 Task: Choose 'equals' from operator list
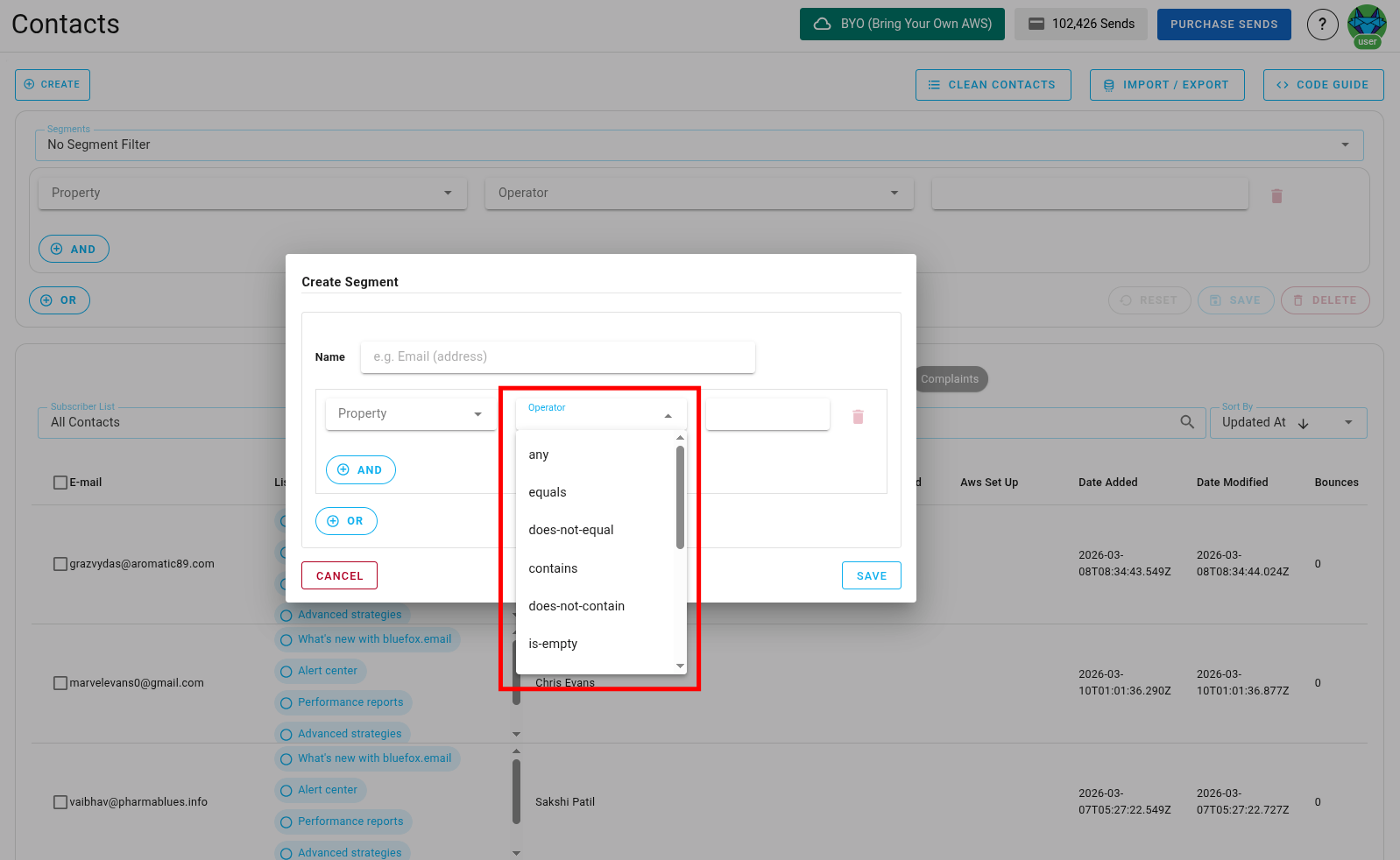pyautogui.click(x=548, y=492)
